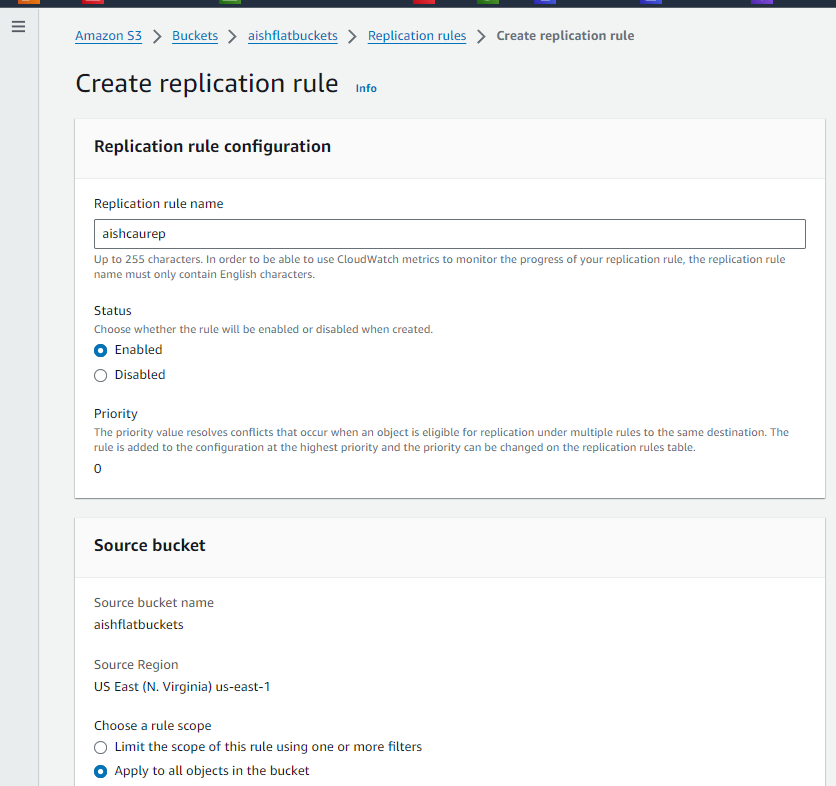Click source bucket name aishflatbuckets value
Viewport: 836px width, 786px height.
point(139,624)
